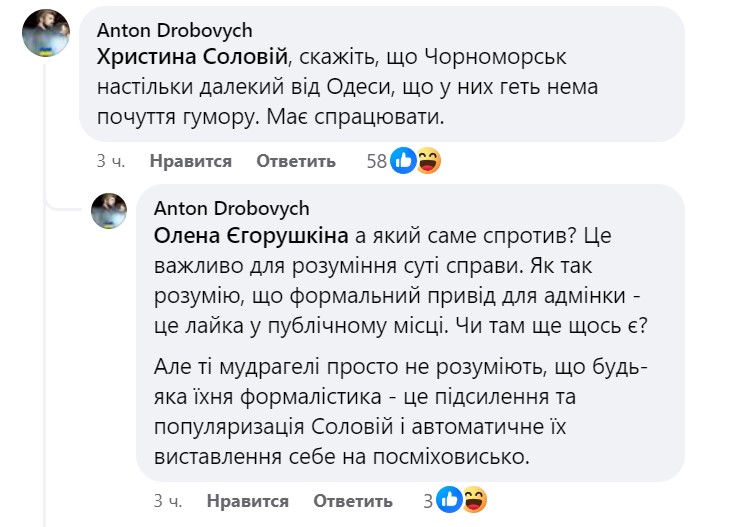Like the reply with its Нравится button

point(247,501)
